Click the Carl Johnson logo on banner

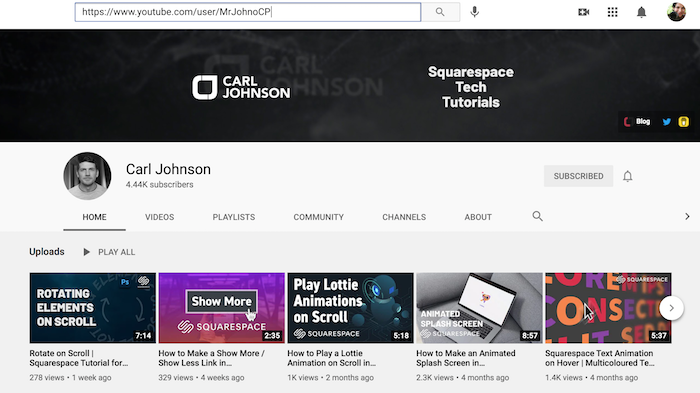pos(241,87)
